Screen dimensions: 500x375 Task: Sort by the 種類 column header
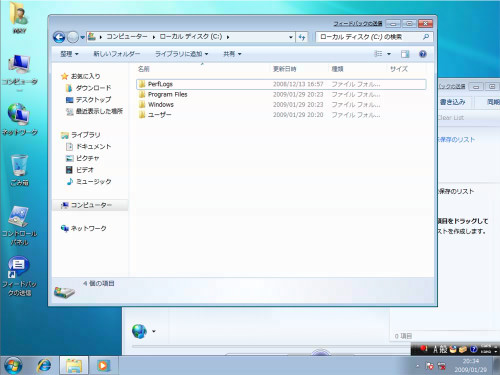coord(357,69)
